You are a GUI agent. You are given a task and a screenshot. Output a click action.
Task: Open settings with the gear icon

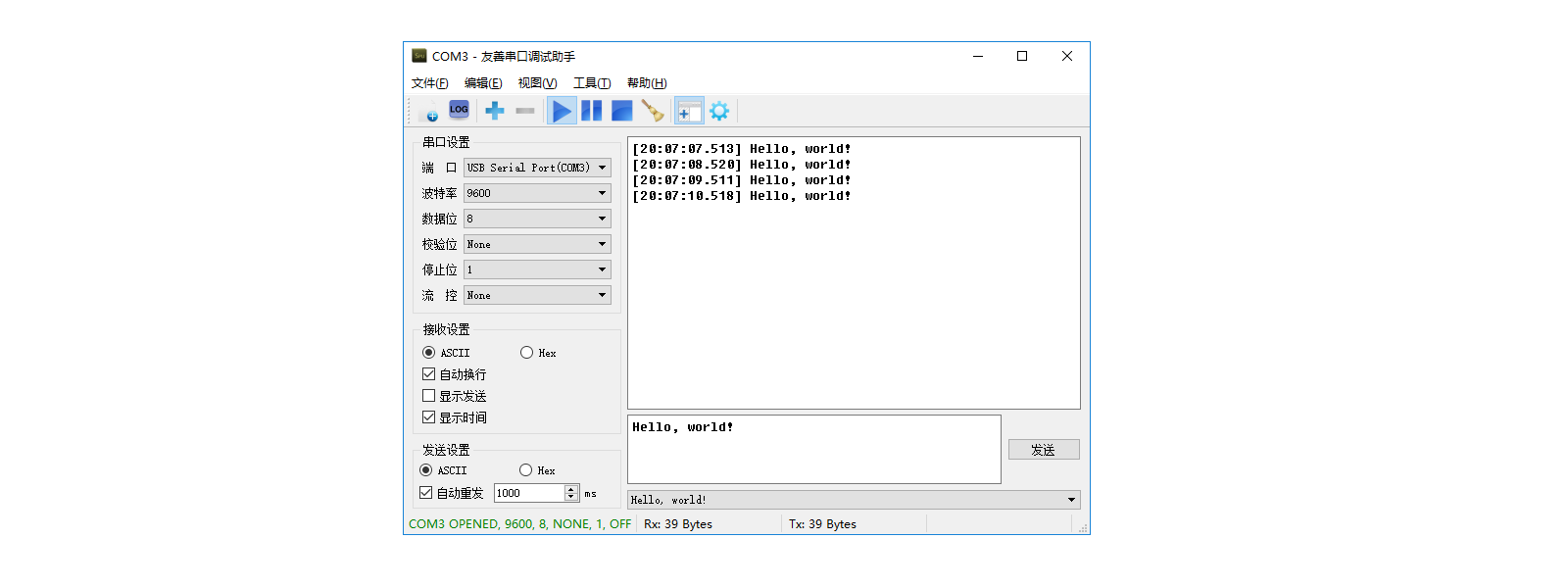[x=719, y=111]
